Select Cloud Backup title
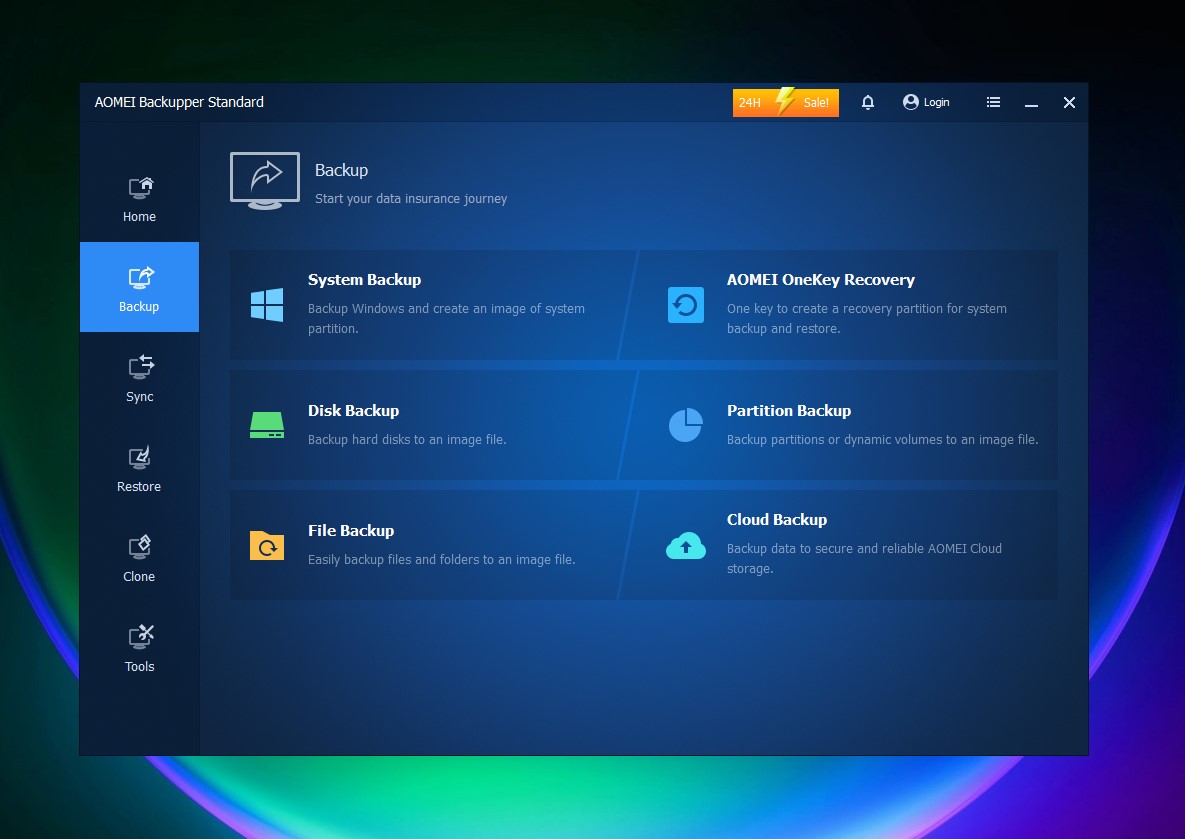This screenshot has width=1185, height=839. [776, 519]
